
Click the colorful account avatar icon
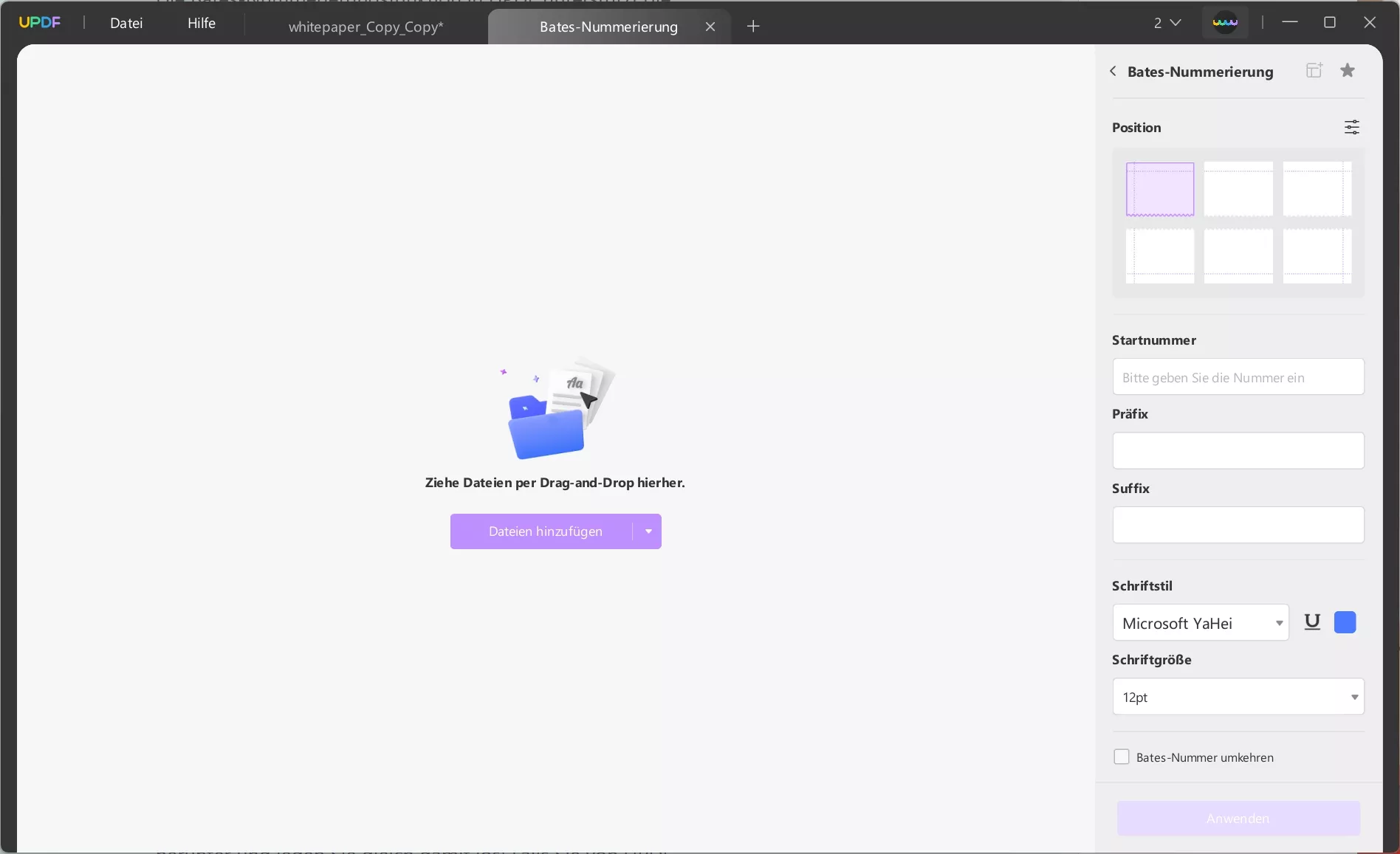pos(1225,22)
